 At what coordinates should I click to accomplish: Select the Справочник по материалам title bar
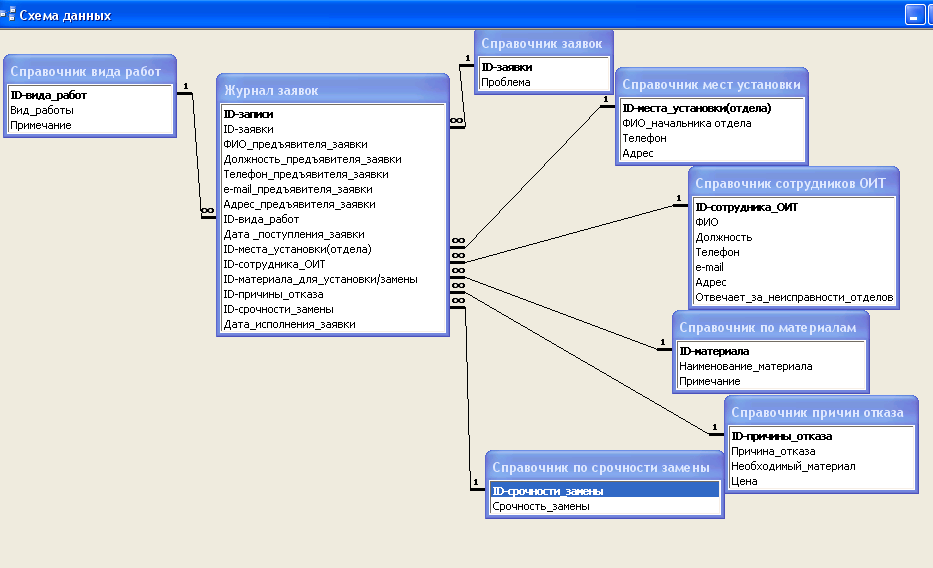[771, 327]
